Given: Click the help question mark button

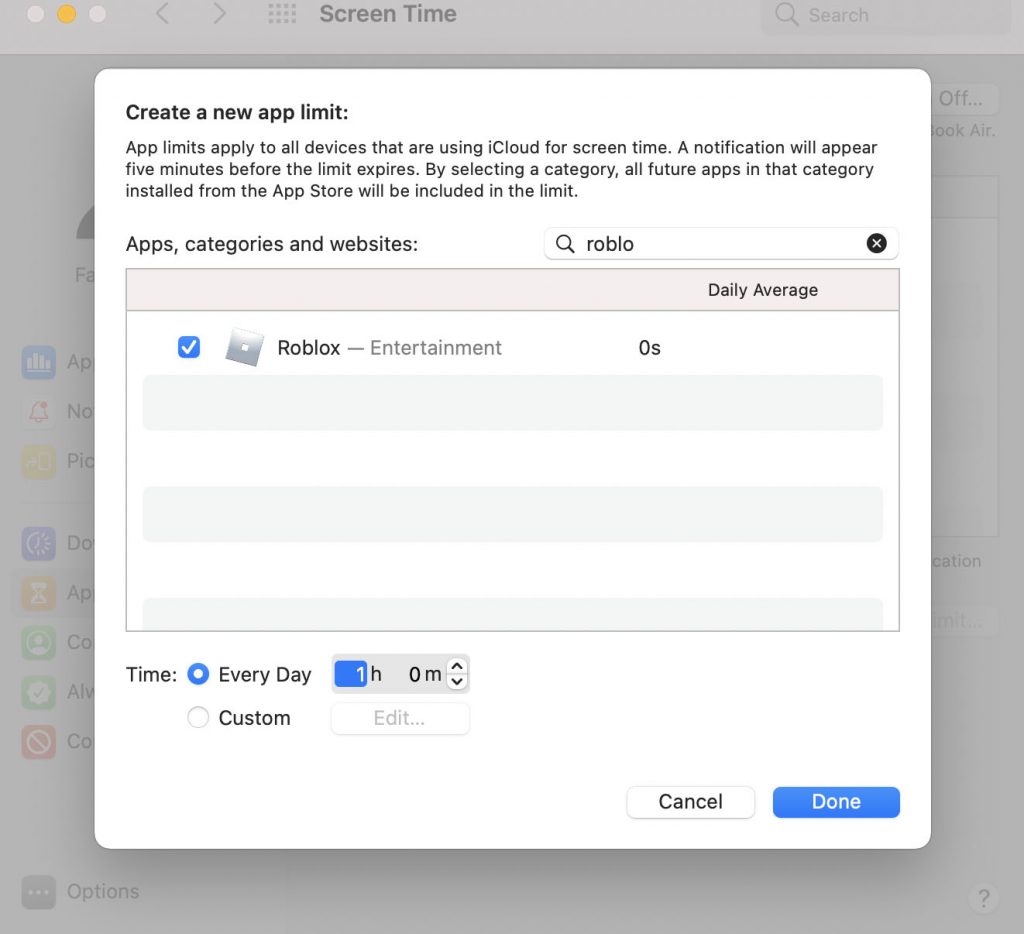Looking at the screenshot, I should (984, 898).
